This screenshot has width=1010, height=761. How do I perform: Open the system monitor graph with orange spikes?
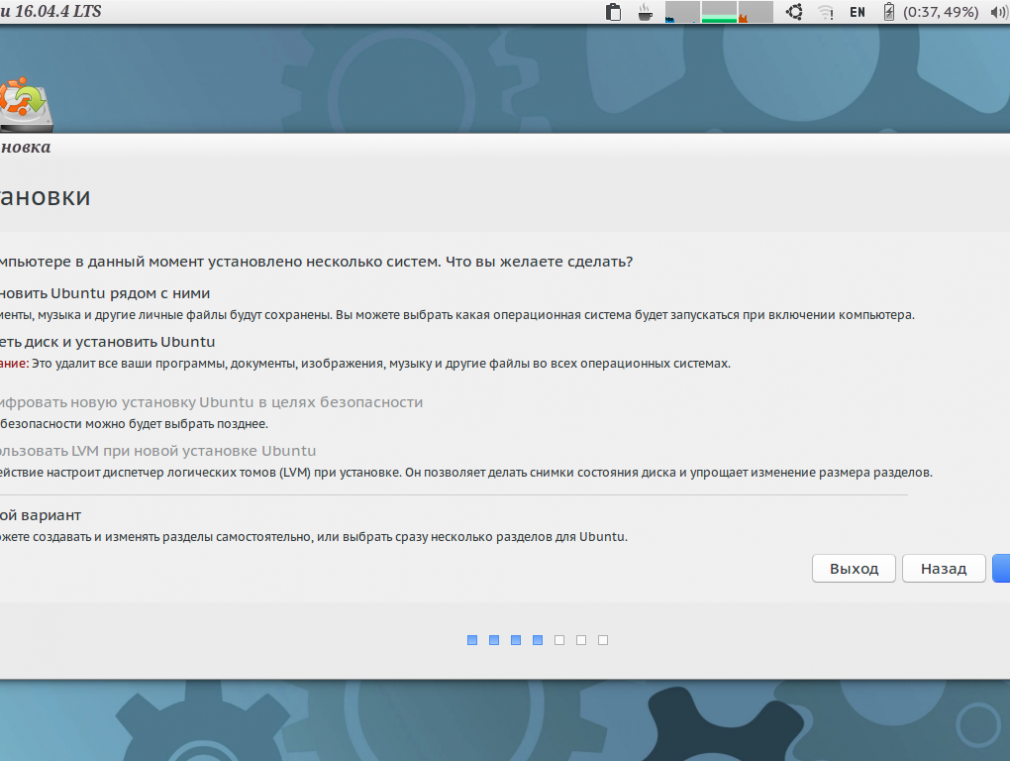[756, 12]
